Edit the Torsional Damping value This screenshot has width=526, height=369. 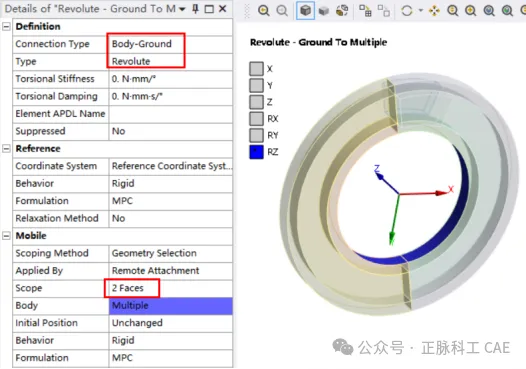[x=170, y=97]
